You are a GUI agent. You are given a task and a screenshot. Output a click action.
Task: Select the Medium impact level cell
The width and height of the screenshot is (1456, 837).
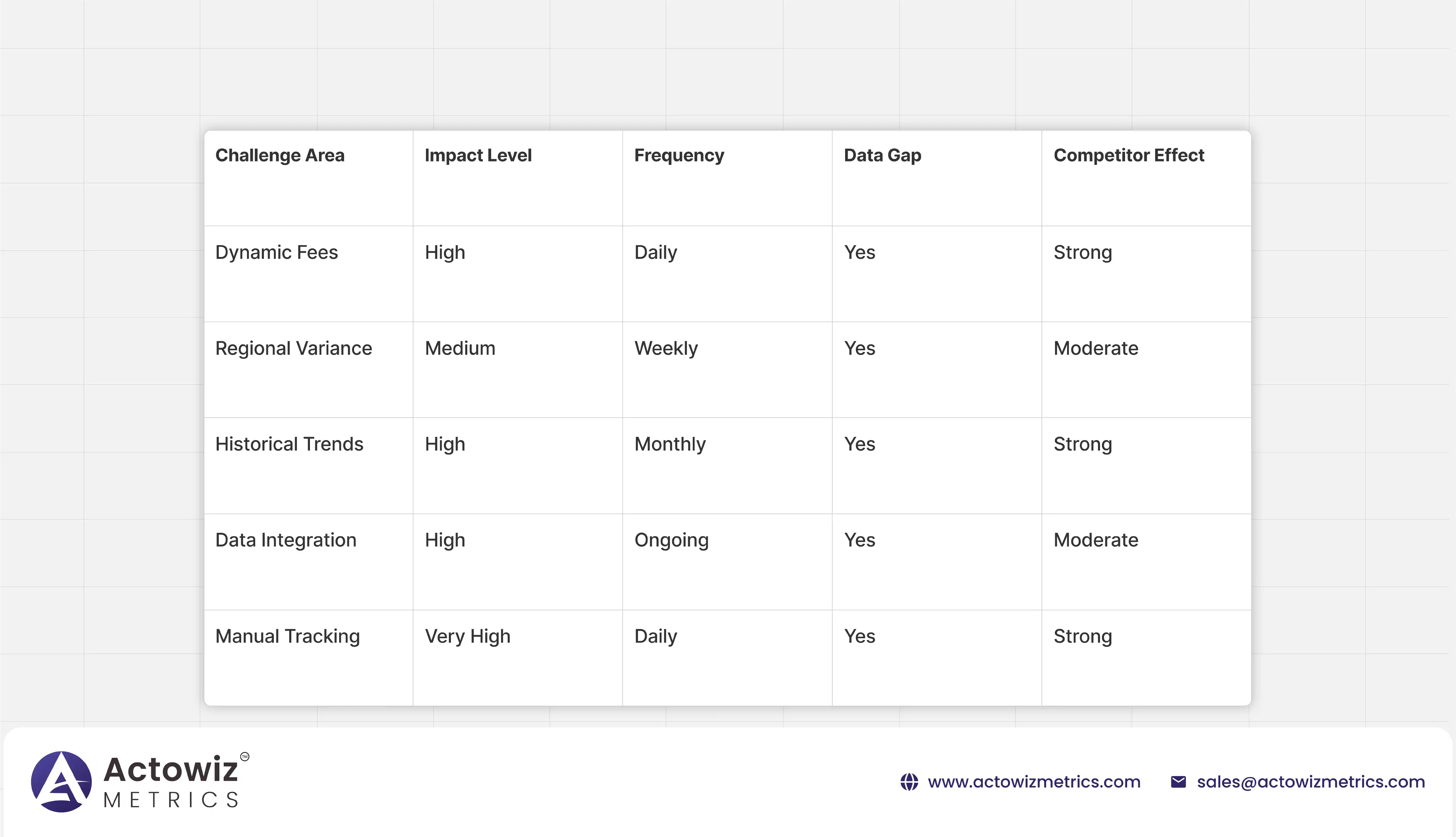coord(460,348)
